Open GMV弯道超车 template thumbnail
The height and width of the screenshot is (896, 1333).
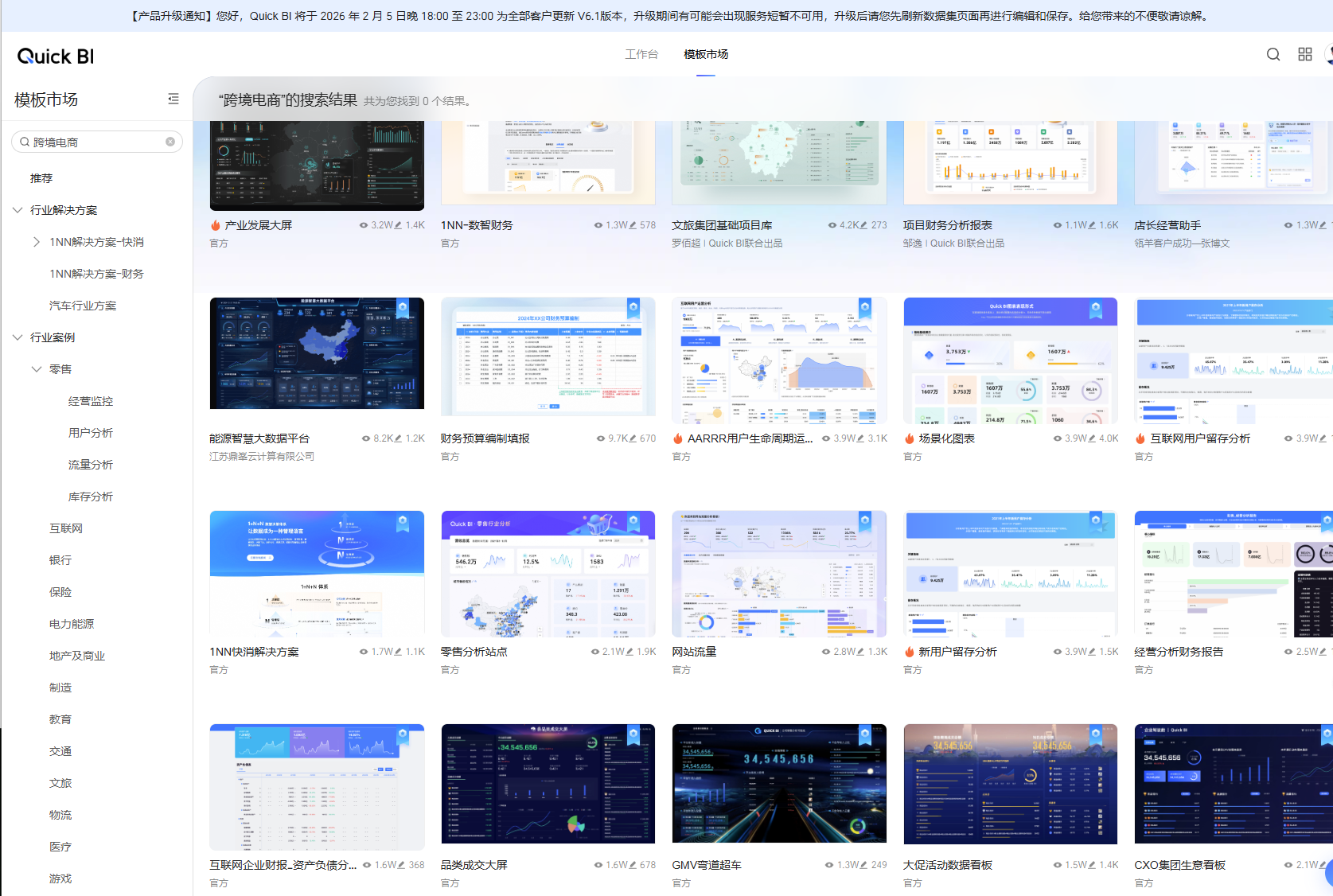coord(779,783)
